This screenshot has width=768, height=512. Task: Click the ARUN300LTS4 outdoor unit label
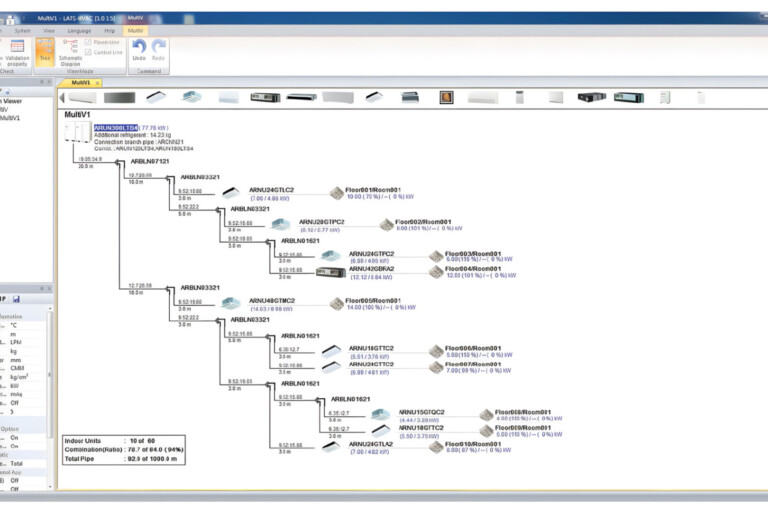point(116,128)
